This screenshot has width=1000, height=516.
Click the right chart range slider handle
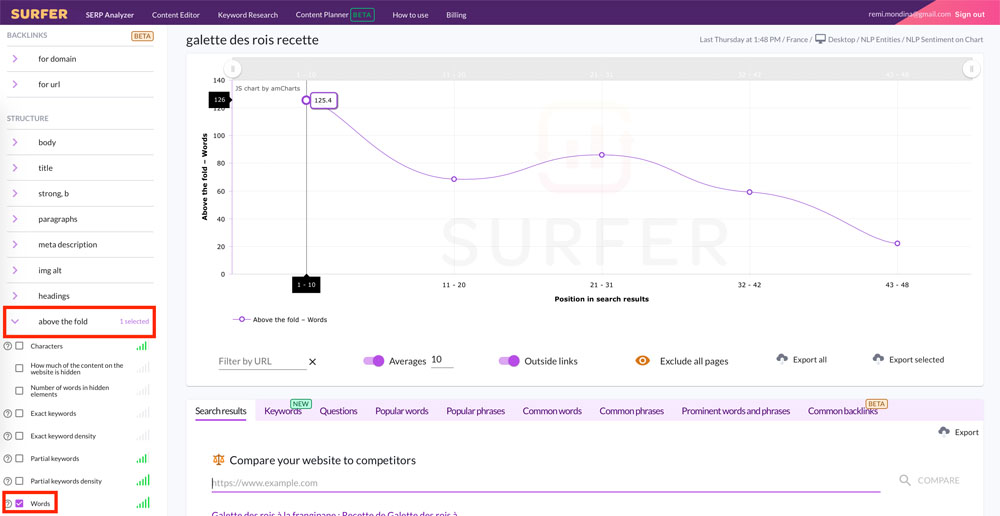click(x=971, y=68)
